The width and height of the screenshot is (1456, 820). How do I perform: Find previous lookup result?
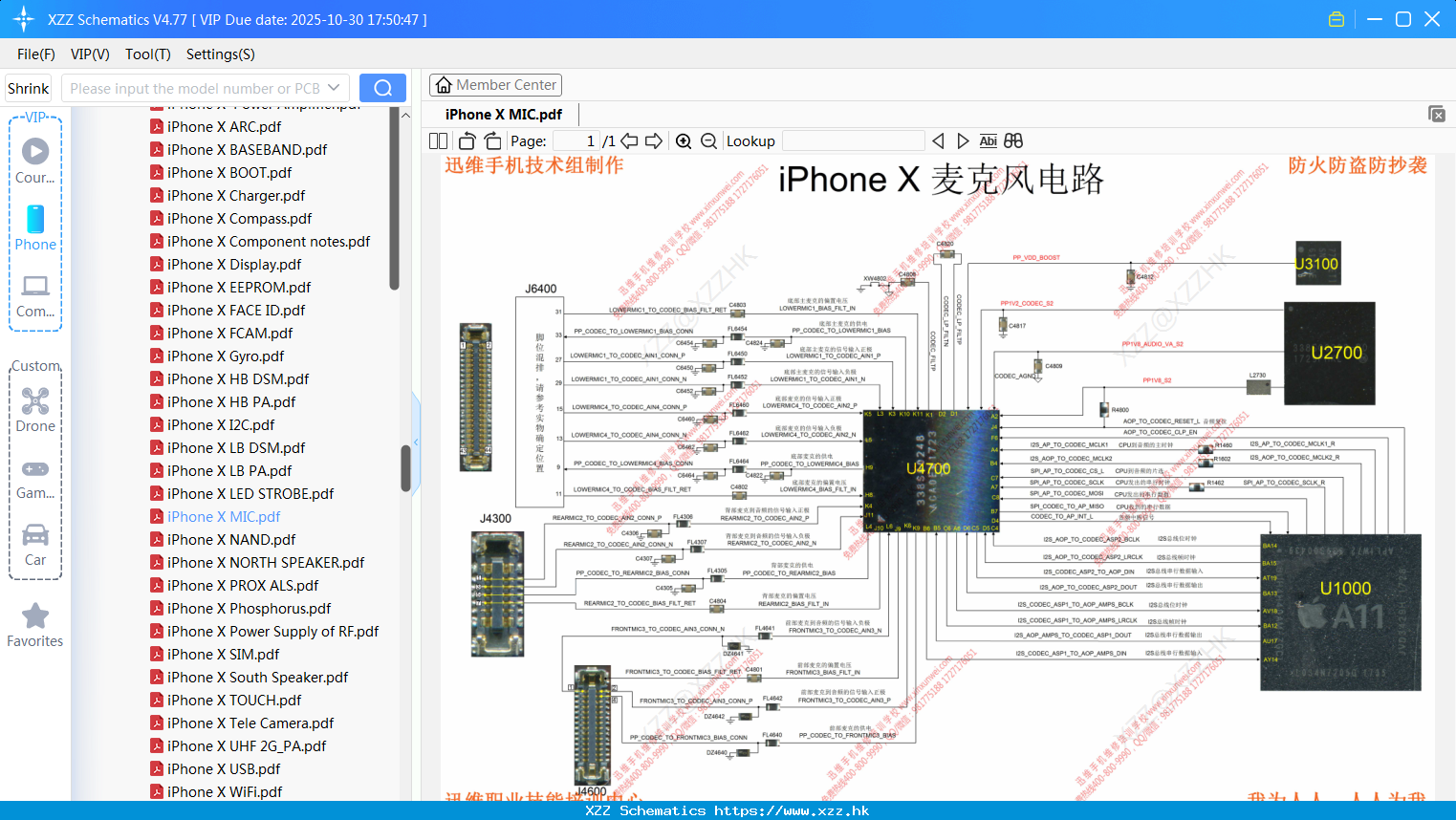pos(938,140)
